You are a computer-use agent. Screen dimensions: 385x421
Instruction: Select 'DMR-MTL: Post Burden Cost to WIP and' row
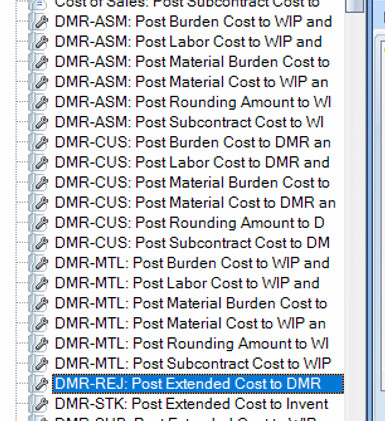coord(192,263)
